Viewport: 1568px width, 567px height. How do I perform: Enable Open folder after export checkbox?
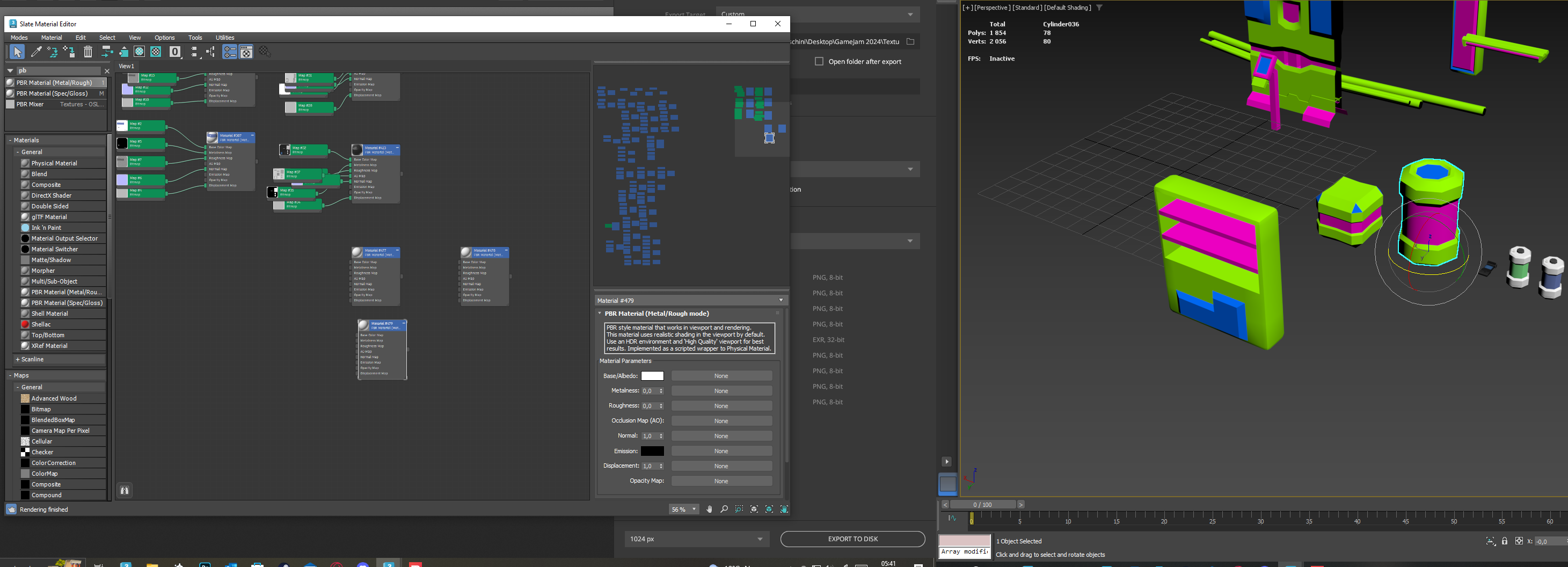(819, 62)
